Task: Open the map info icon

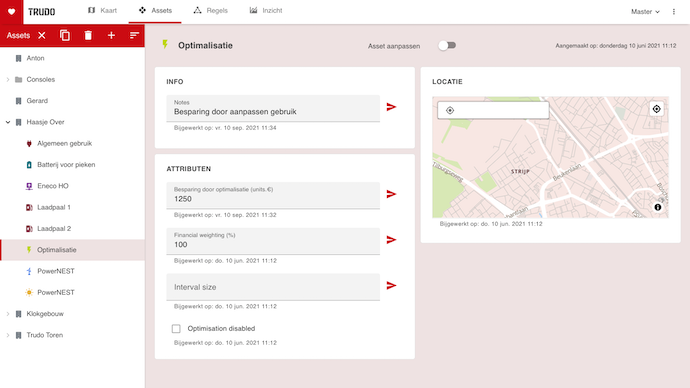Action: click(x=657, y=207)
